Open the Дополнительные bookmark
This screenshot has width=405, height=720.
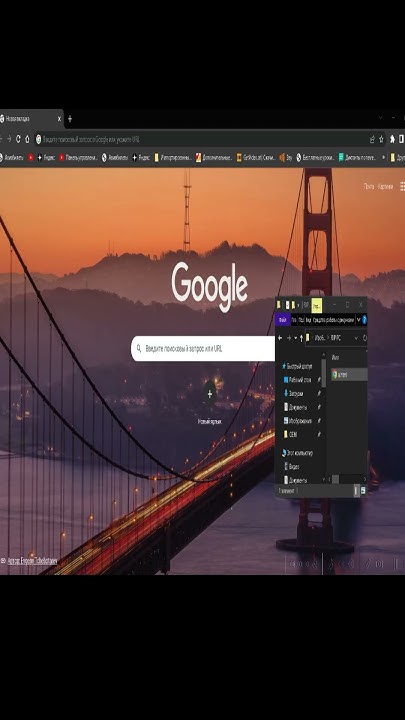pos(214,158)
